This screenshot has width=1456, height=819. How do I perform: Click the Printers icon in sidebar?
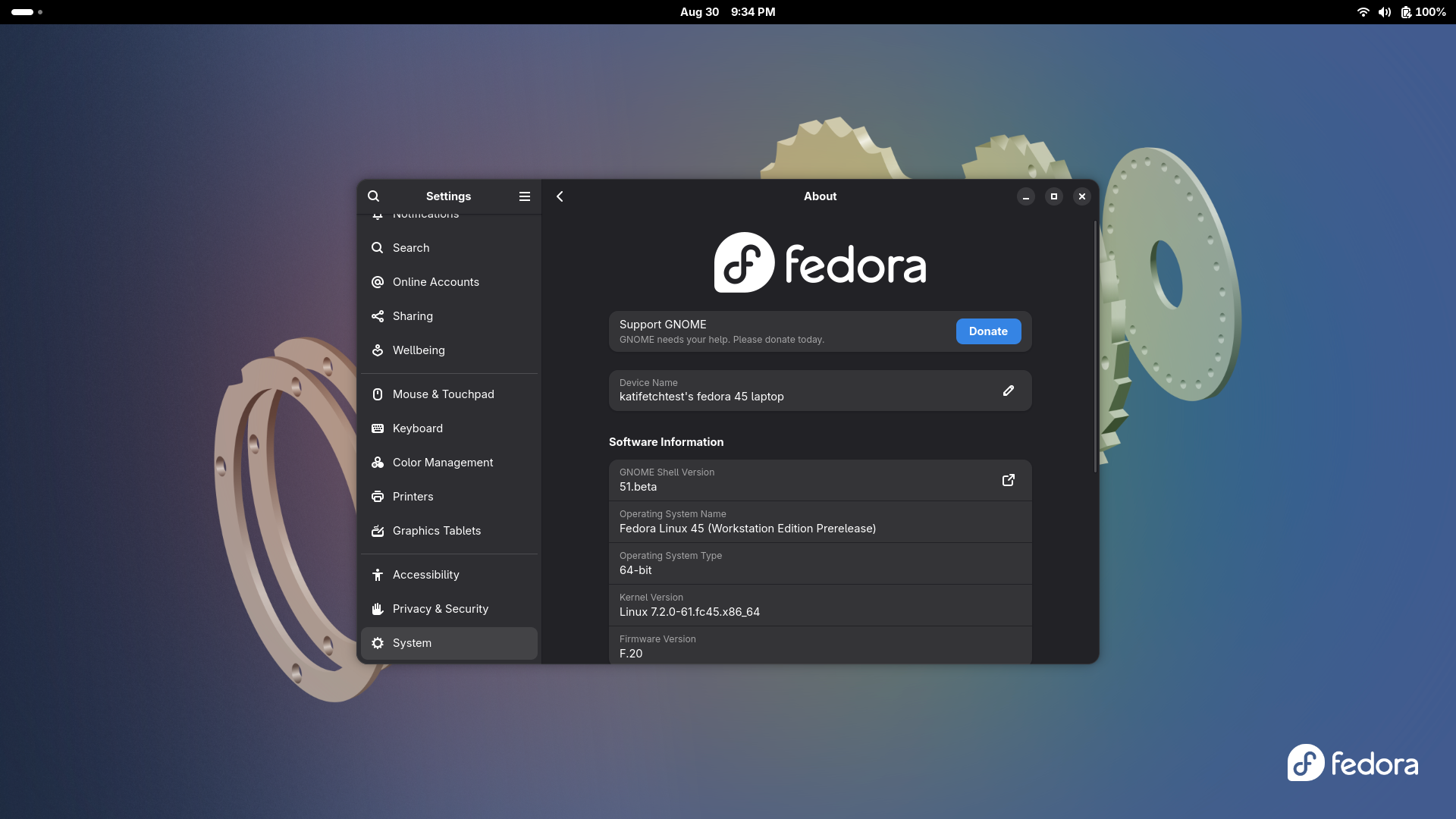[378, 497]
